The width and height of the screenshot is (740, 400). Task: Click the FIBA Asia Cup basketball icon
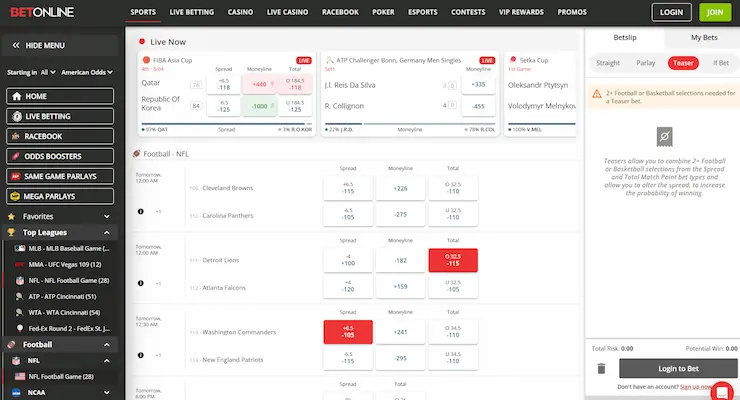(146, 60)
